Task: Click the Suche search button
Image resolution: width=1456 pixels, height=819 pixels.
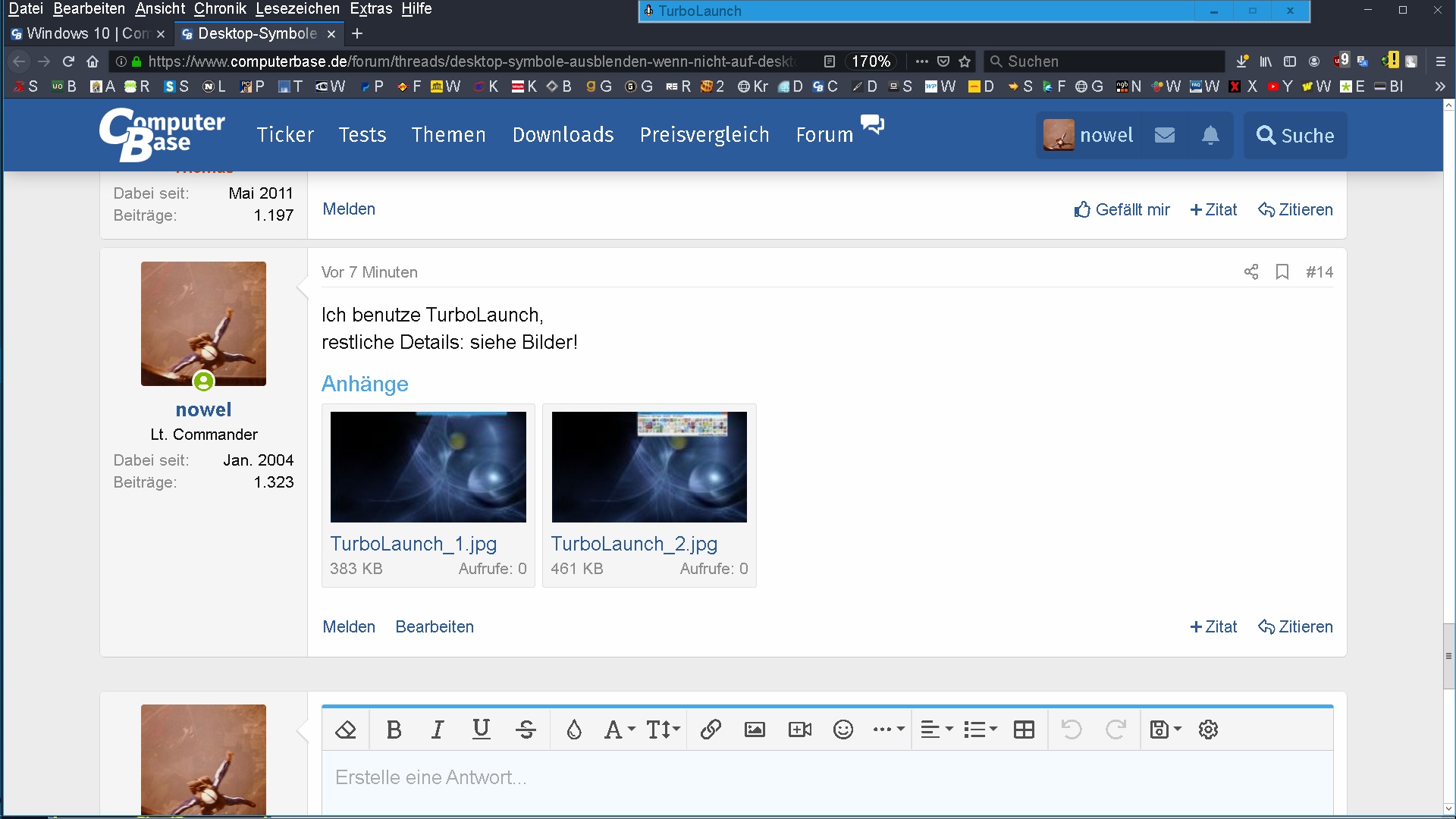Action: pos(1295,135)
